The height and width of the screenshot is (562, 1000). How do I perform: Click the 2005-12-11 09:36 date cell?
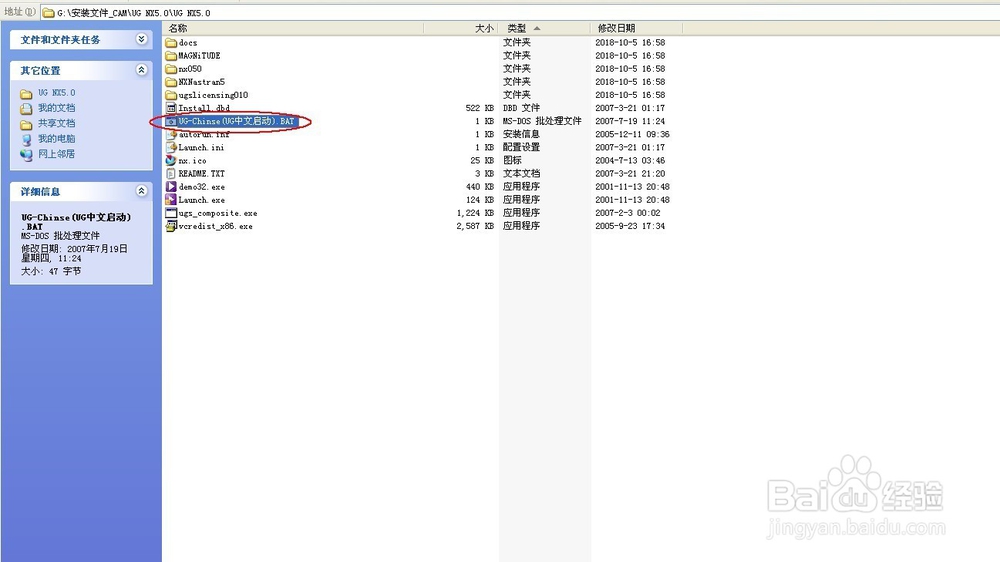click(x=633, y=135)
